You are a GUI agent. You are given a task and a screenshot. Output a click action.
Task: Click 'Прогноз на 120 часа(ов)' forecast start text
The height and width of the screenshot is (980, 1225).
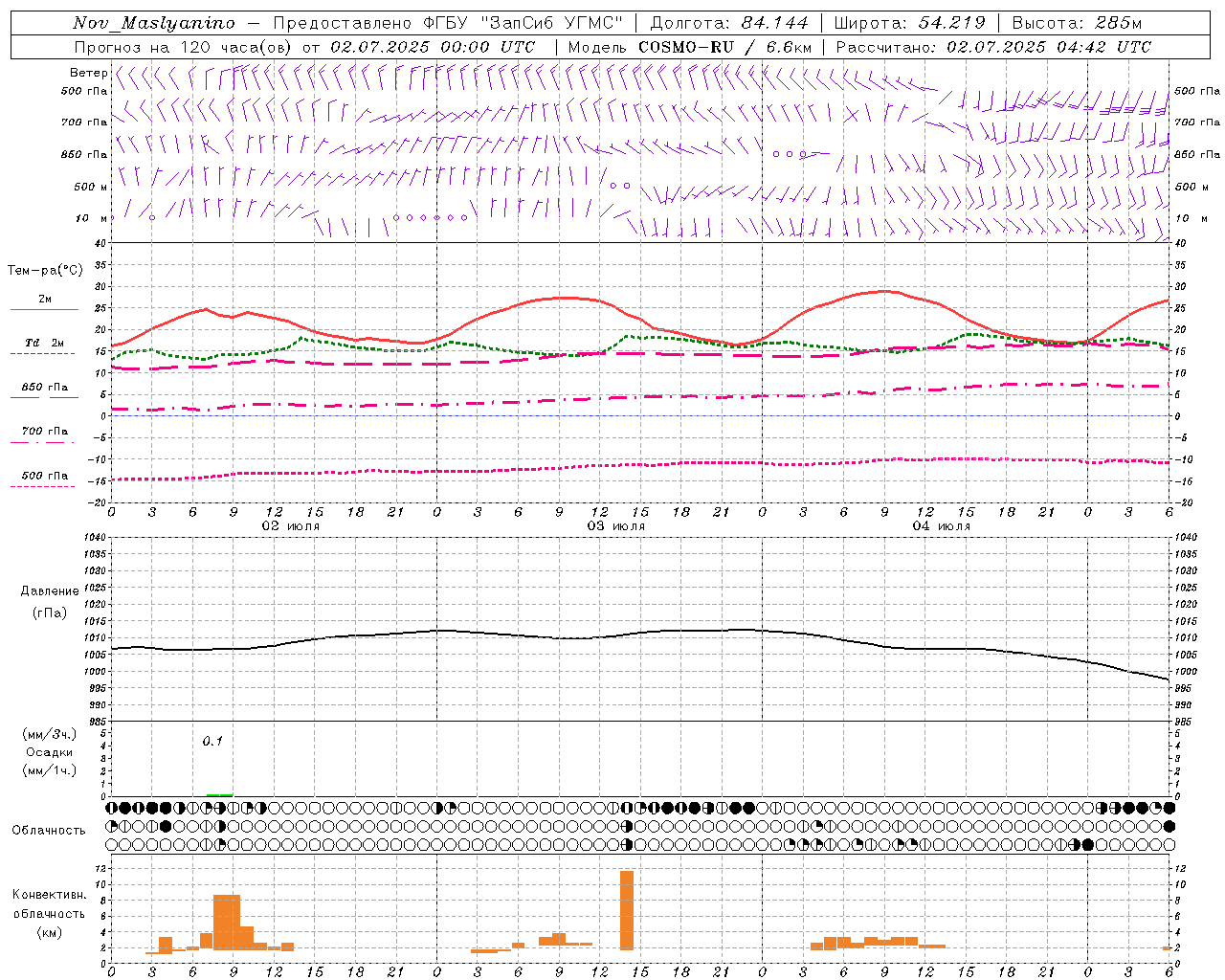pyautogui.click(x=184, y=47)
